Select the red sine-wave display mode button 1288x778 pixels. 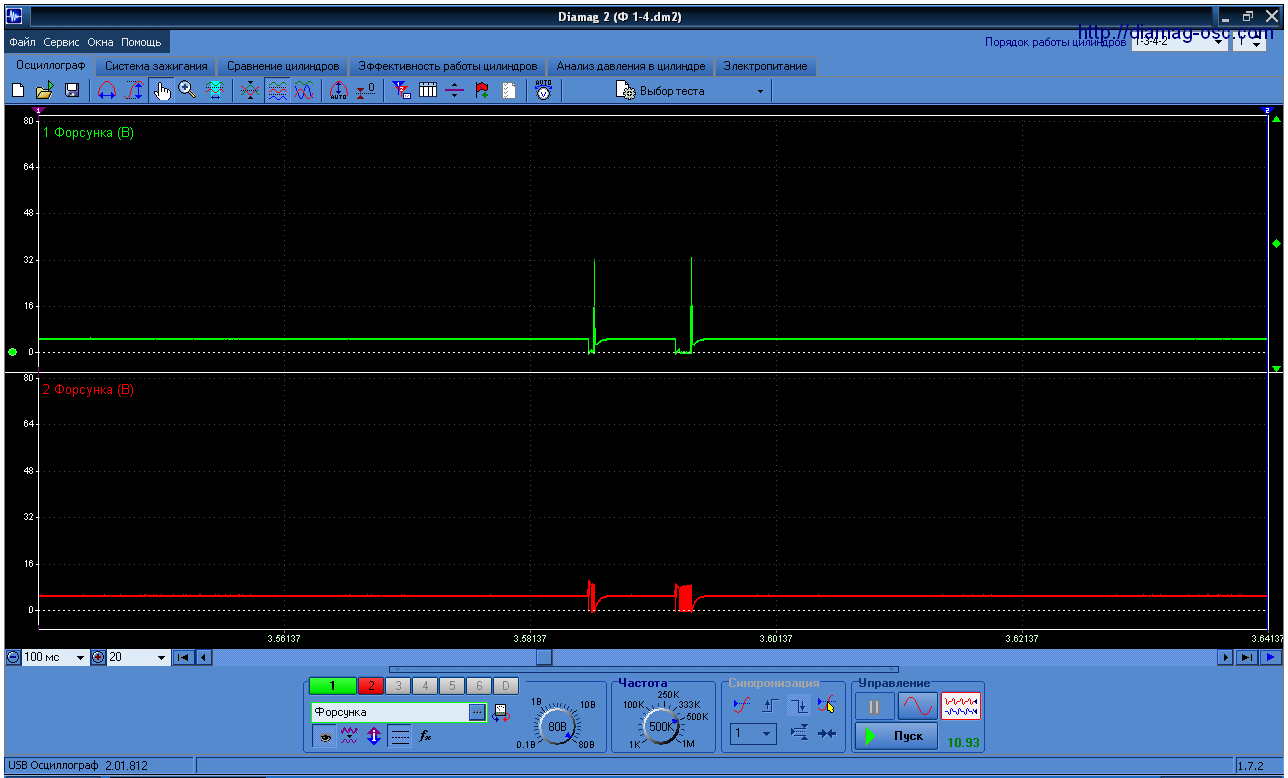tap(917, 707)
